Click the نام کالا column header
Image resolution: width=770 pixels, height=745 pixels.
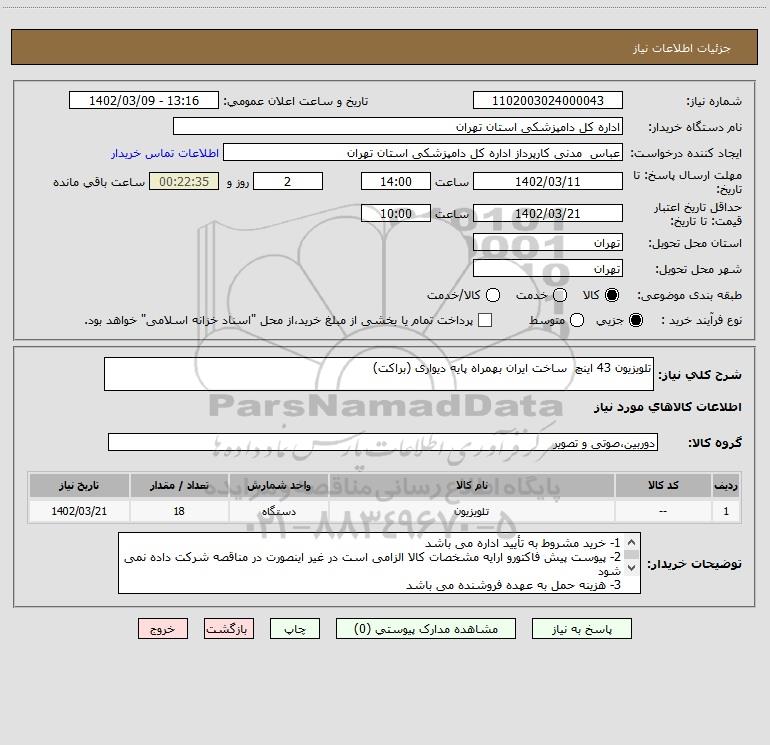[472, 485]
